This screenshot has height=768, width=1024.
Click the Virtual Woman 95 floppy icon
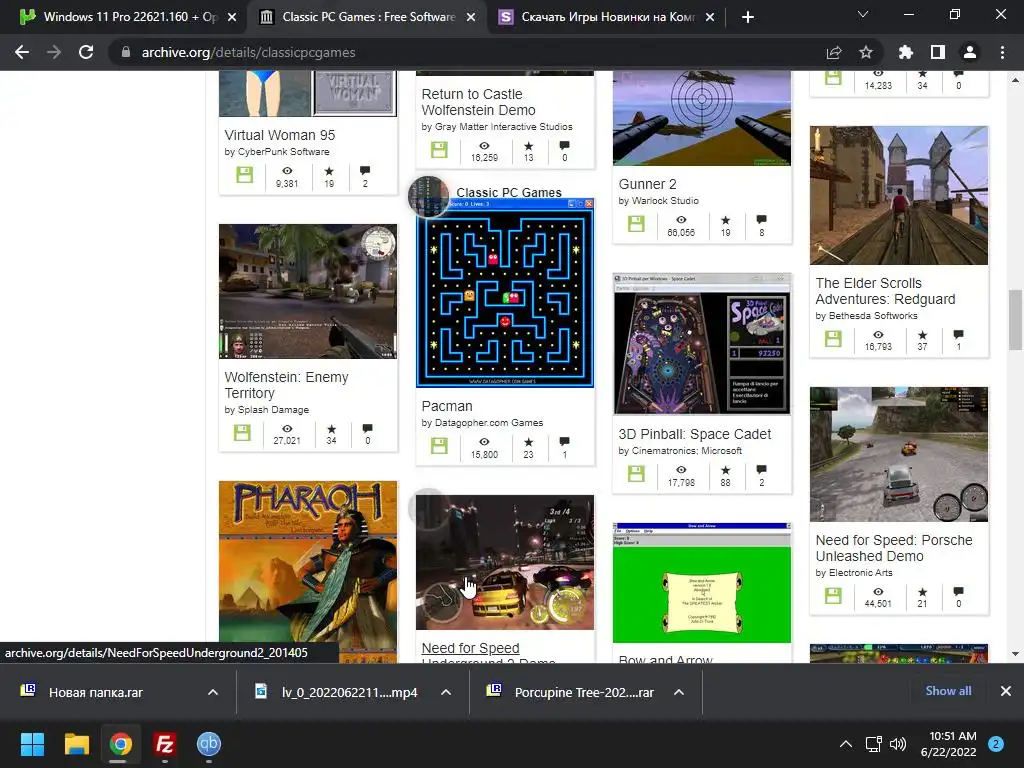tap(244, 175)
